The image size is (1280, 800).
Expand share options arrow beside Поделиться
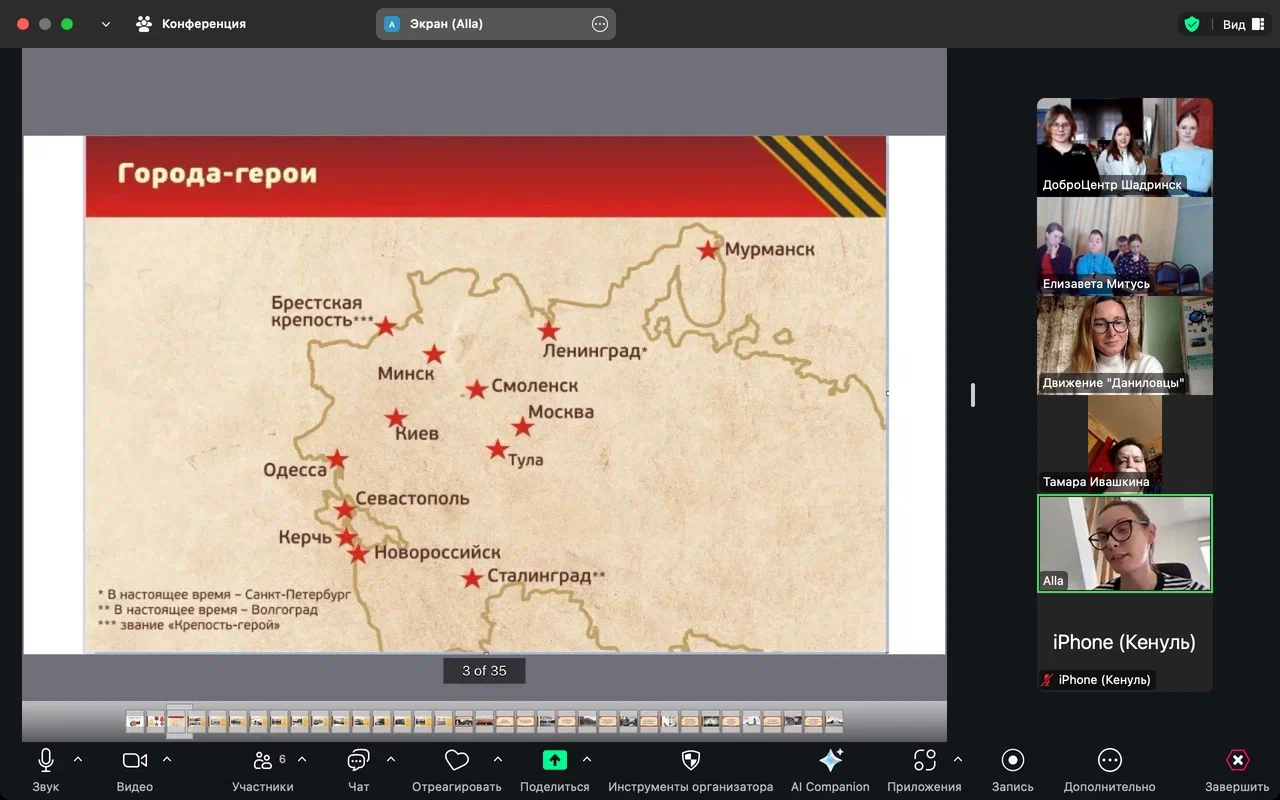[587, 760]
